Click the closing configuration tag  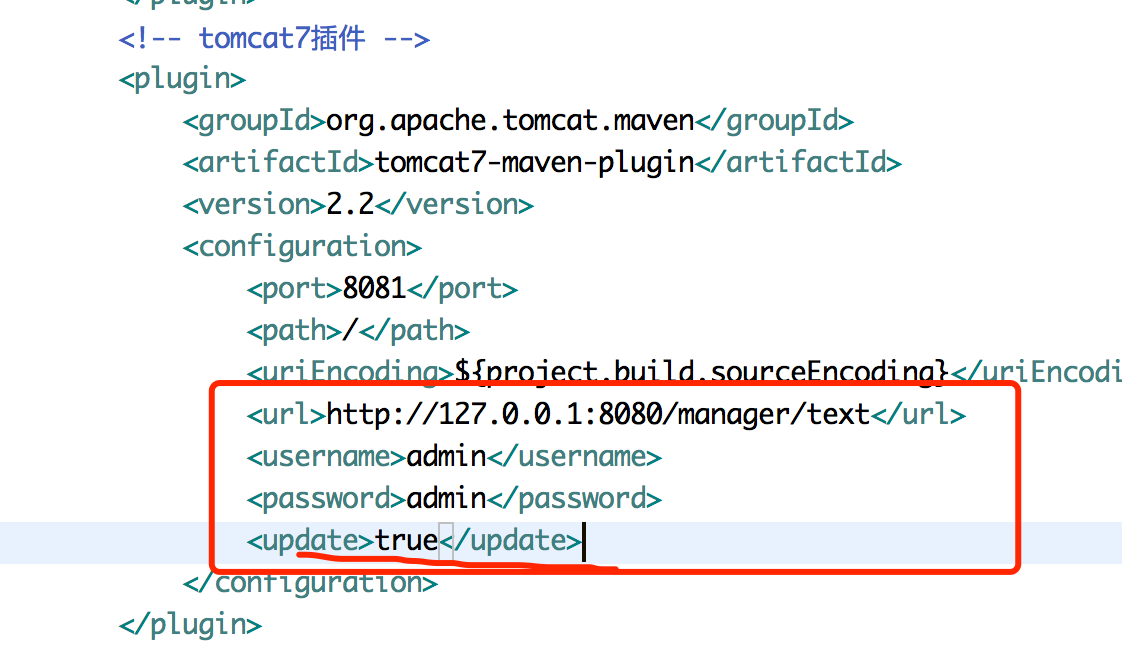(310, 583)
